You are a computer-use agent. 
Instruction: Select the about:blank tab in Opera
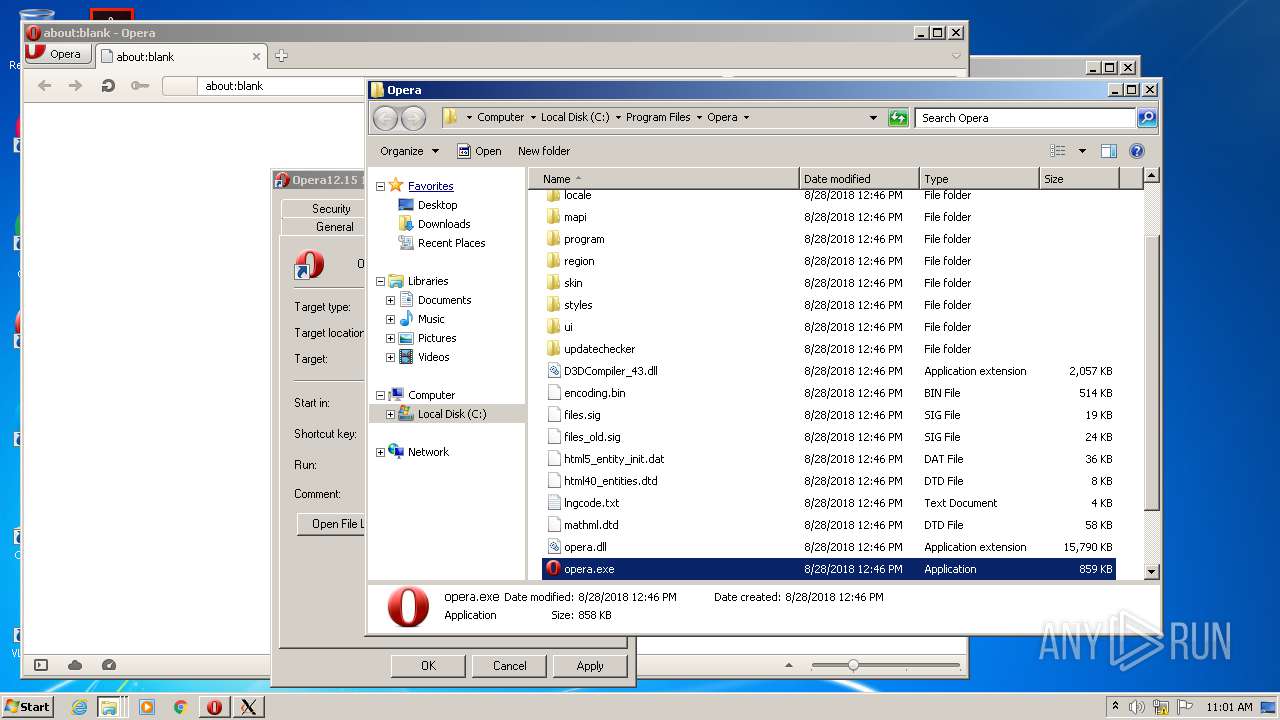(x=180, y=57)
